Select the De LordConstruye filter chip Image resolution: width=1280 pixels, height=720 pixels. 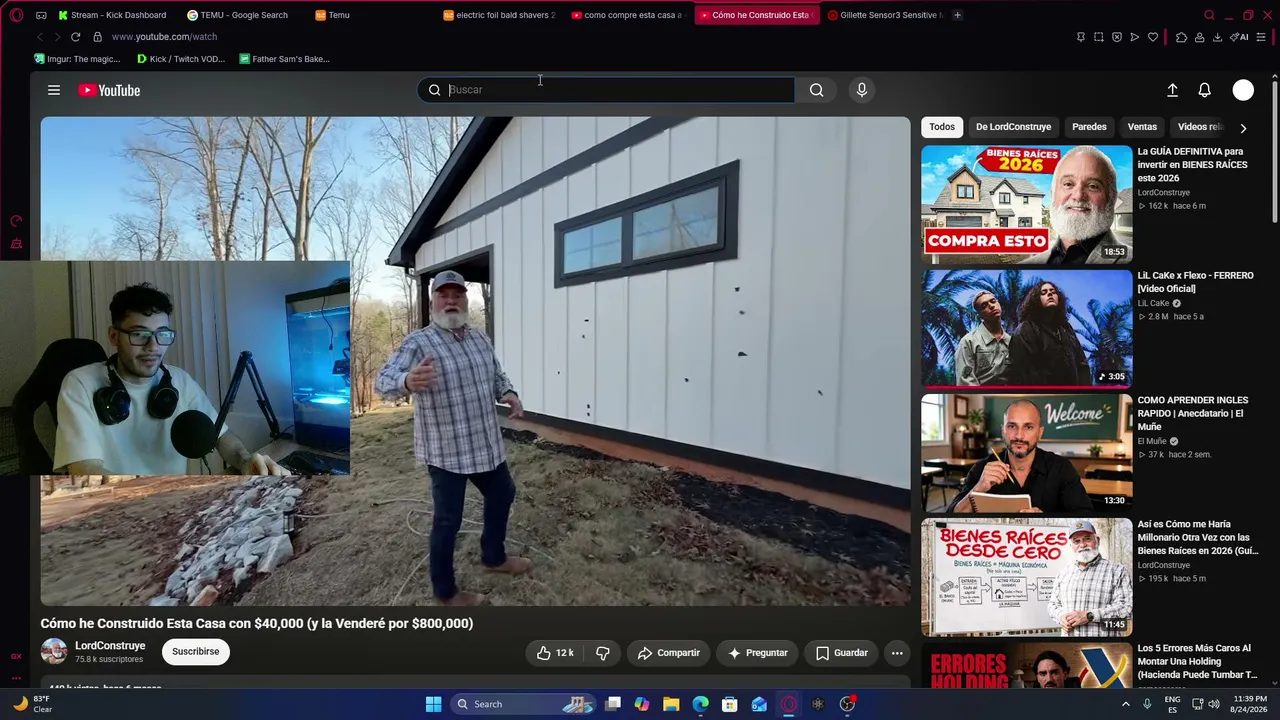[x=1013, y=127]
